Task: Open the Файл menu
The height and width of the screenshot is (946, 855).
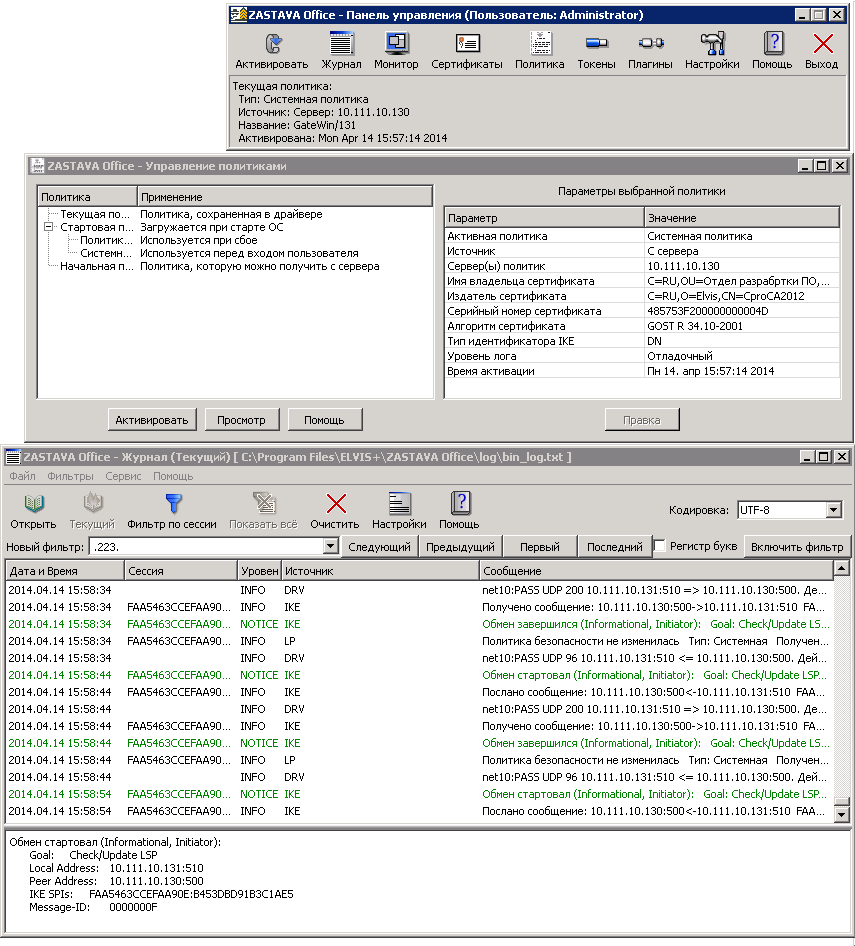Action: [x=22, y=476]
